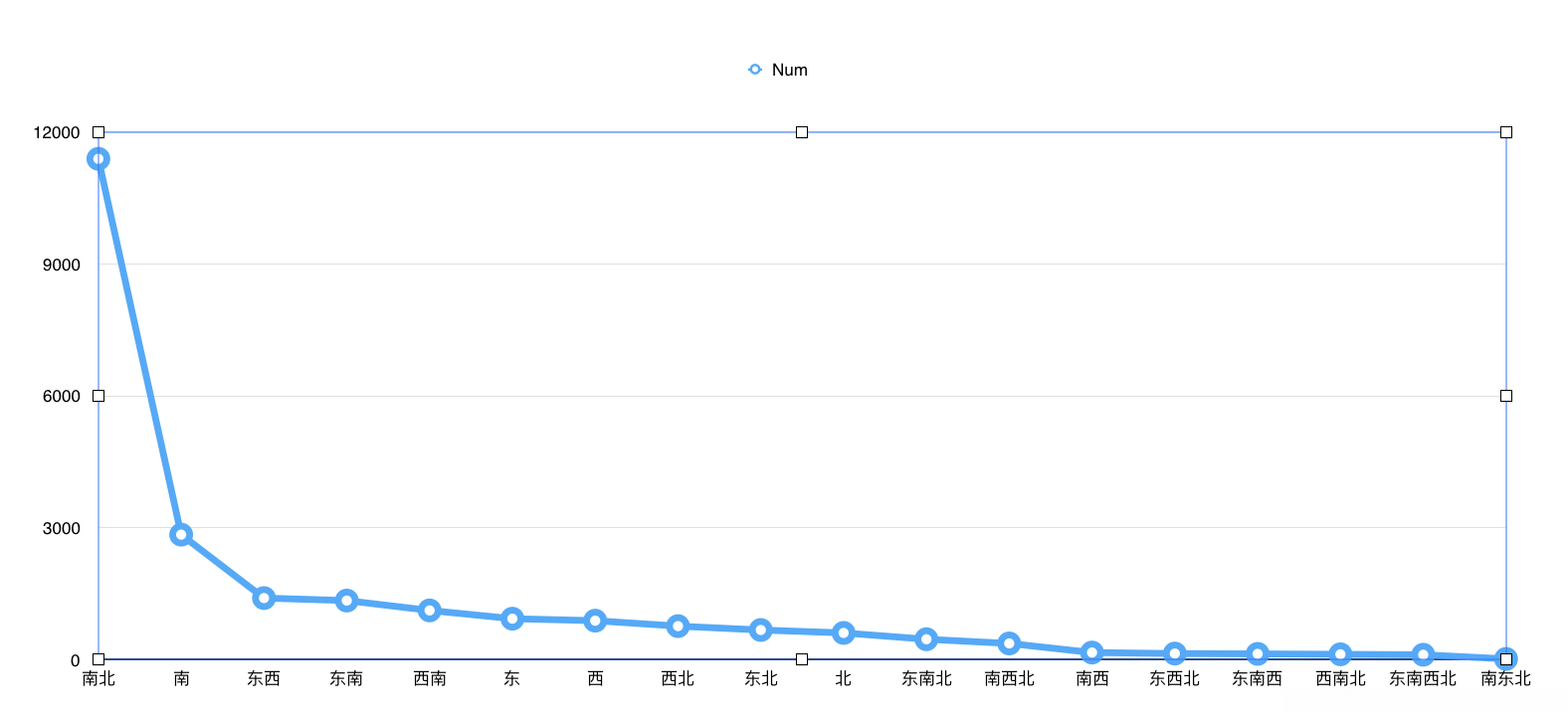Image resolution: width=1568 pixels, height=720 pixels.
Task: Click the 南西北 data point marker
Action: pos(1009,643)
